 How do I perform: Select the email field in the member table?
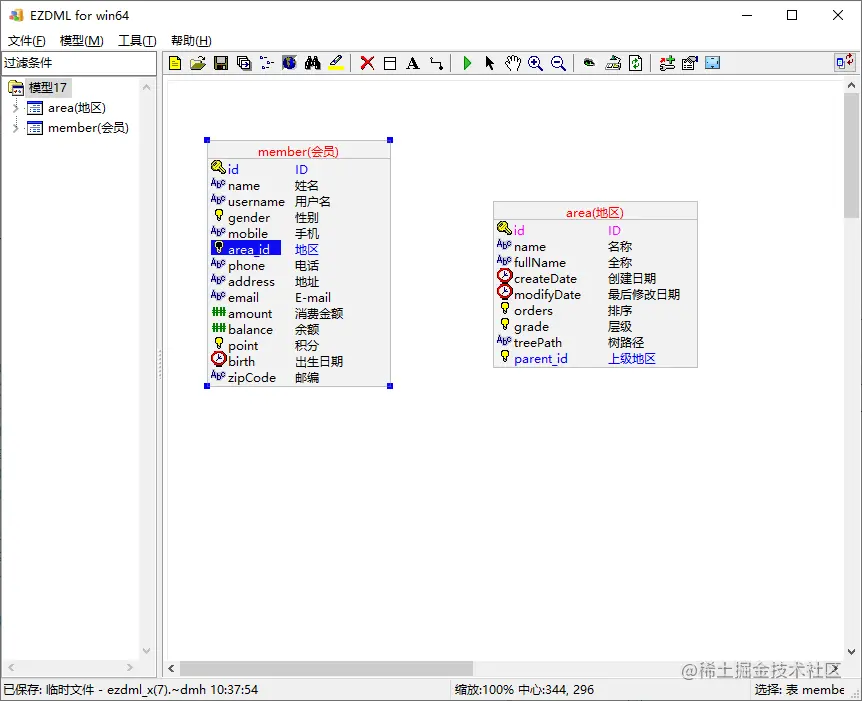coord(244,297)
